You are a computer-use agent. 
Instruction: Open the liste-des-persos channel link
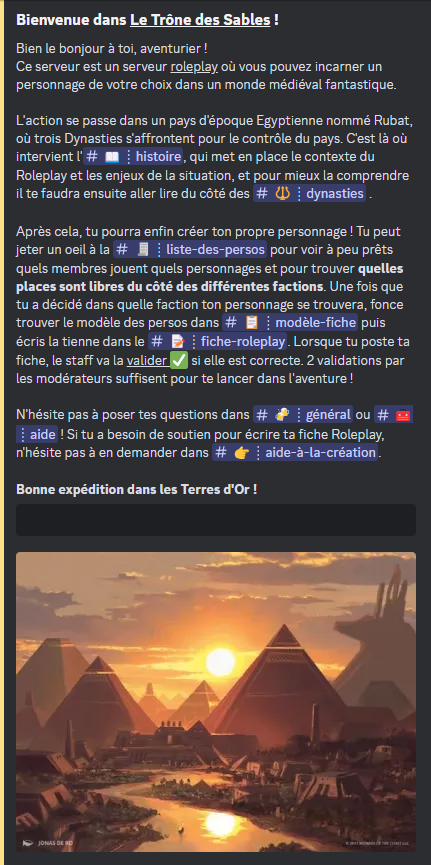(x=190, y=249)
